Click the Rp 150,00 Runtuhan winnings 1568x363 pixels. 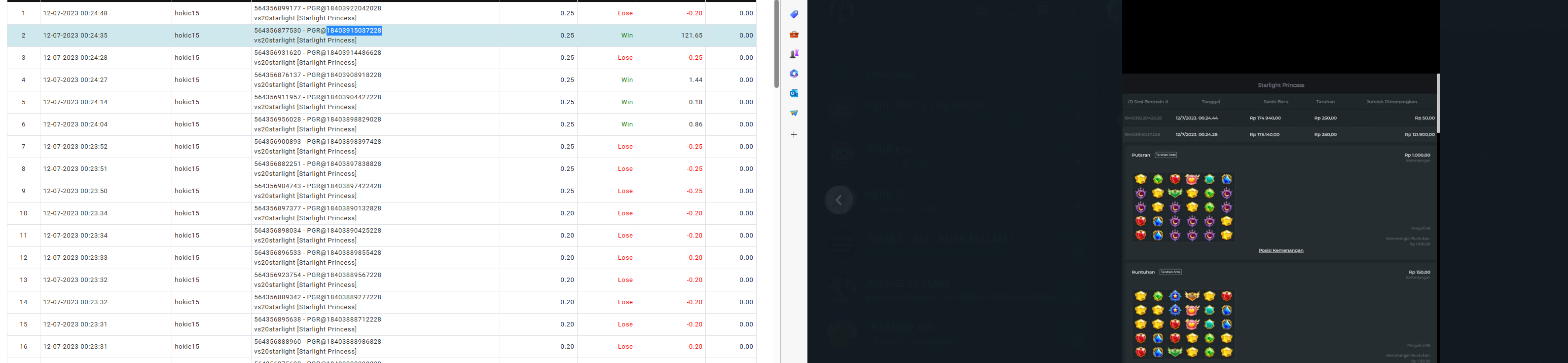click(1420, 272)
